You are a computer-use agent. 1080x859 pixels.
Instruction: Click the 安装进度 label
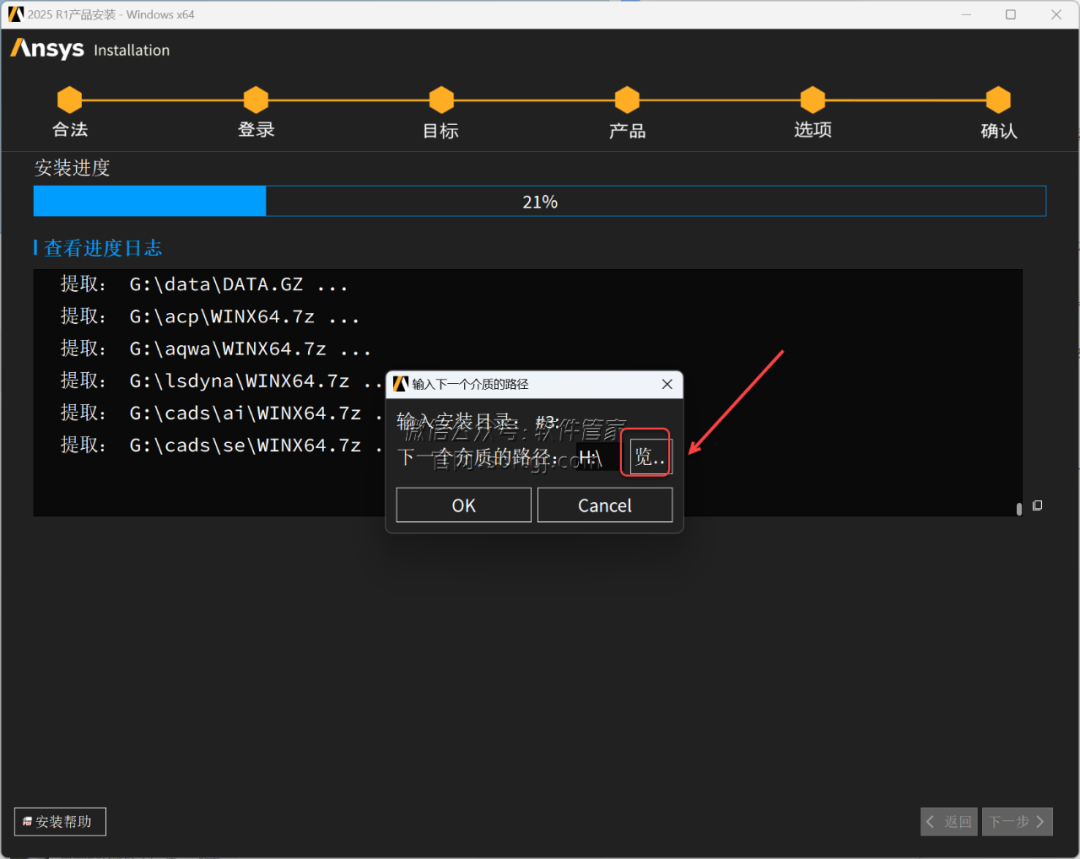(72, 167)
